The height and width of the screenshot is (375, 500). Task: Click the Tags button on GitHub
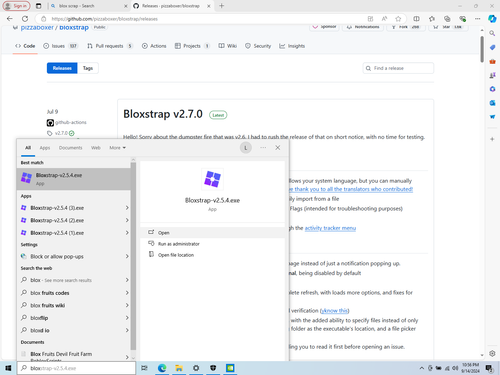88,68
